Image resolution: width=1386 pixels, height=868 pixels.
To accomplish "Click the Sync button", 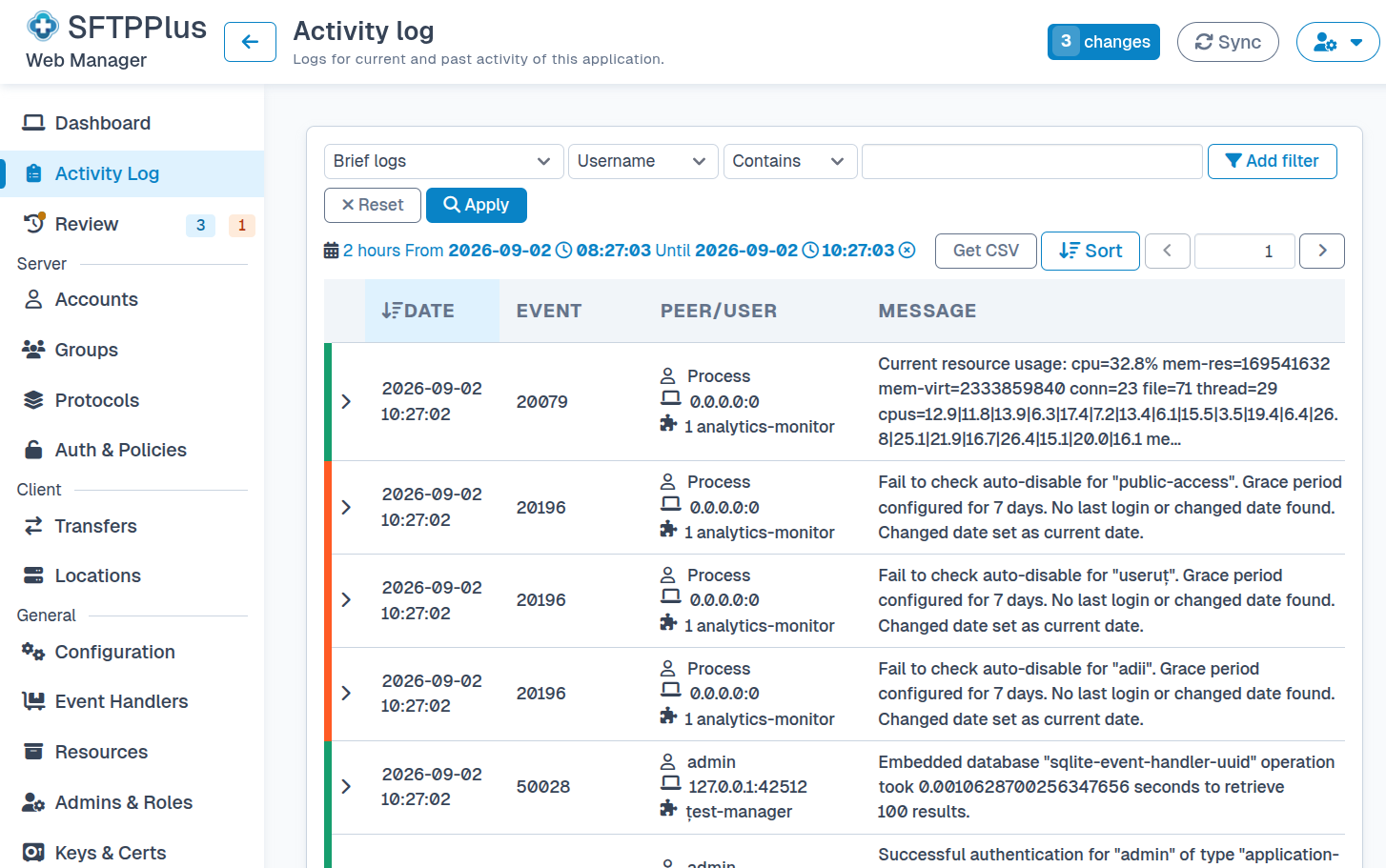I will (1228, 42).
